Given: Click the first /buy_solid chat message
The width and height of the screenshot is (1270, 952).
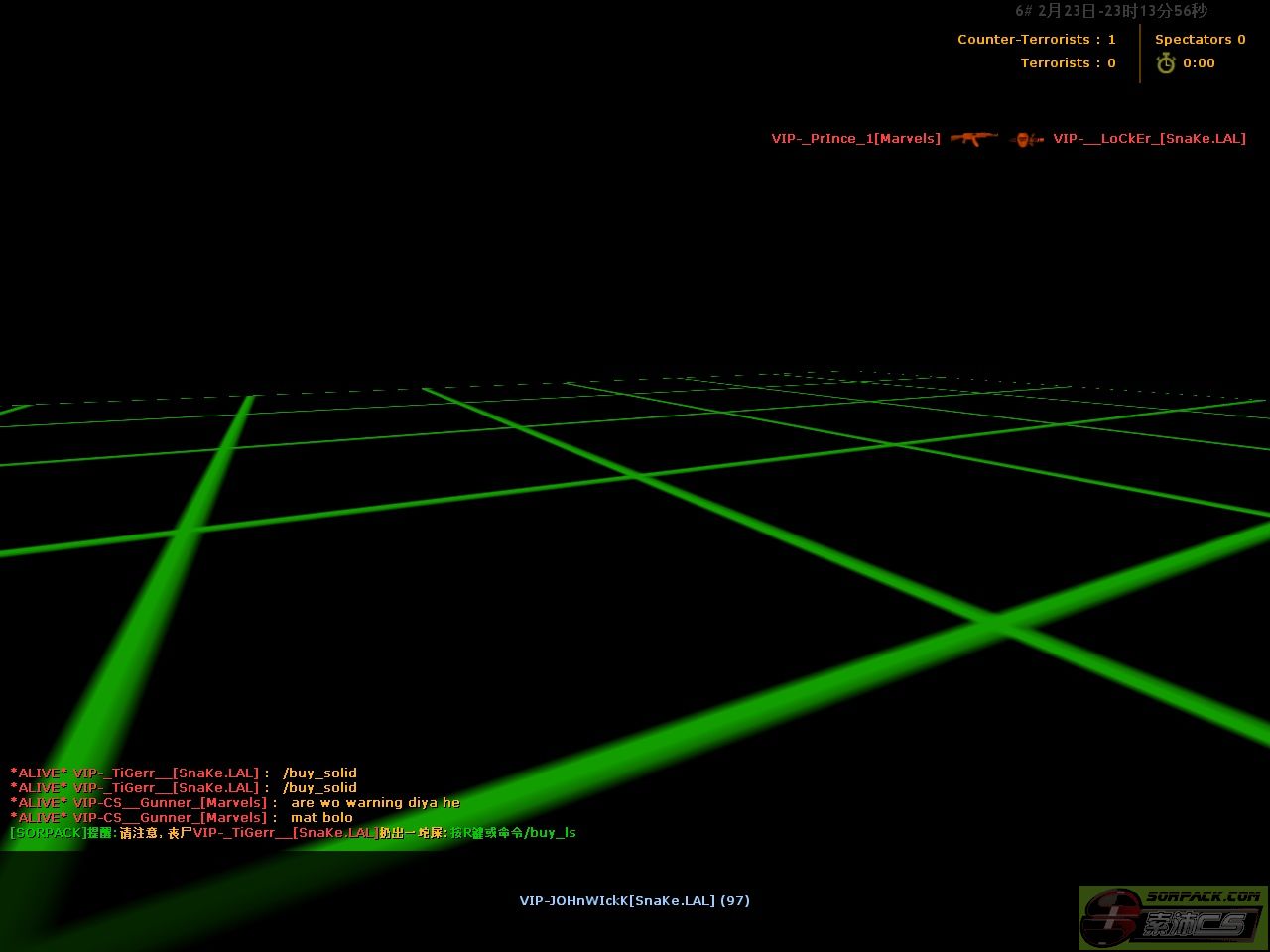Looking at the screenshot, I should click(x=319, y=773).
